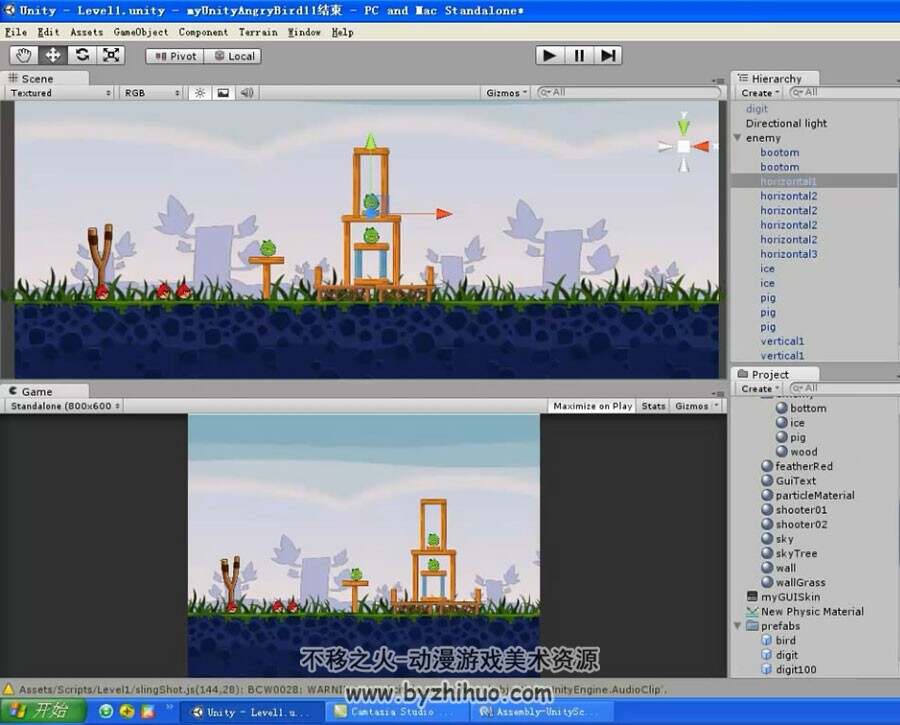Select the Hand tool in toolbar
The height and width of the screenshot is (725, 900).
24,55
